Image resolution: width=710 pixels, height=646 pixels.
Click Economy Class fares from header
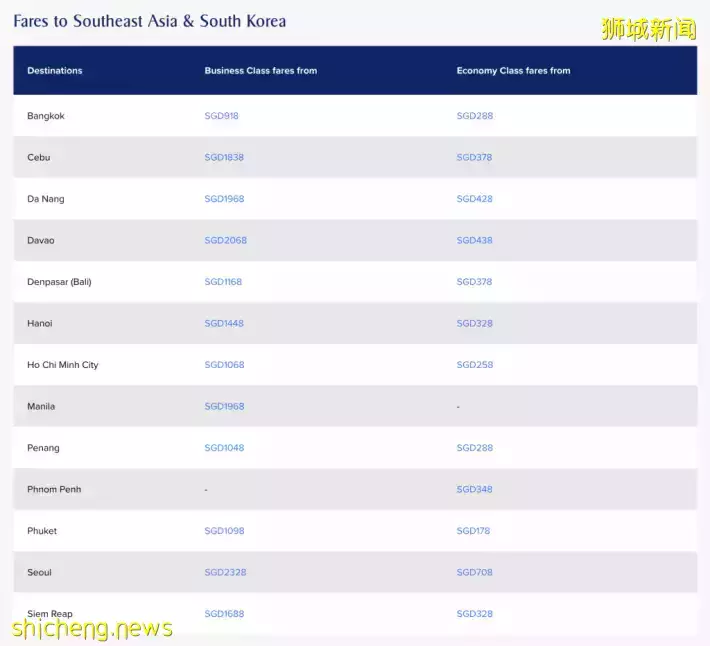pos(513,71)
